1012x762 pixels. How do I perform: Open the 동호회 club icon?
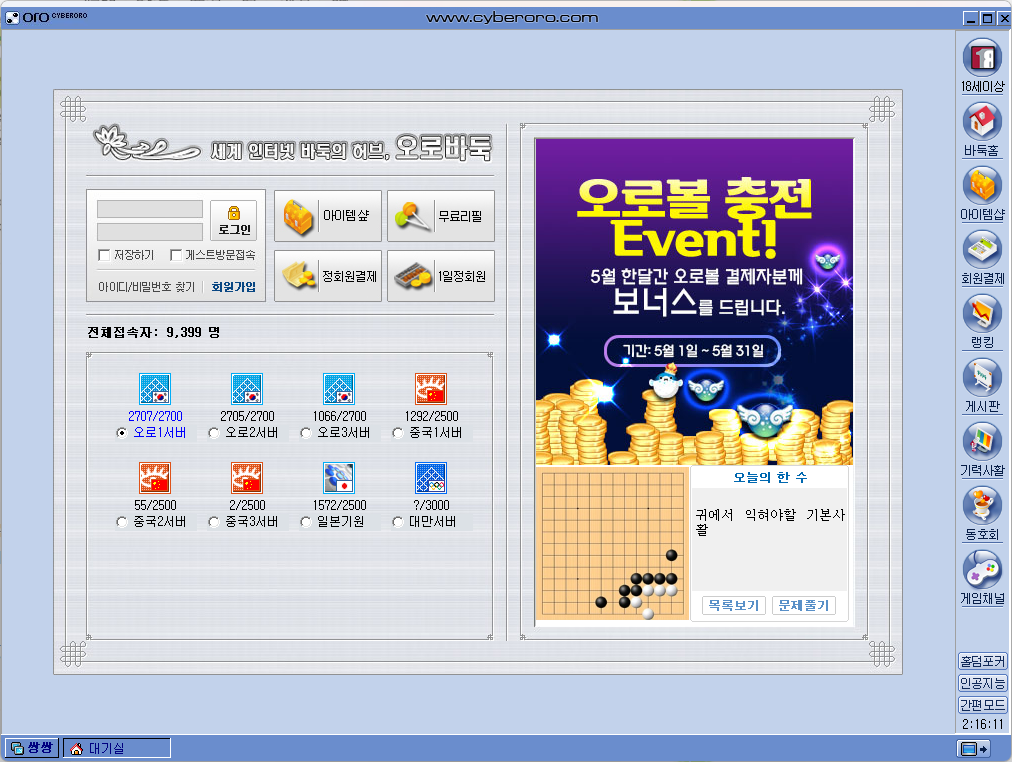982,505
